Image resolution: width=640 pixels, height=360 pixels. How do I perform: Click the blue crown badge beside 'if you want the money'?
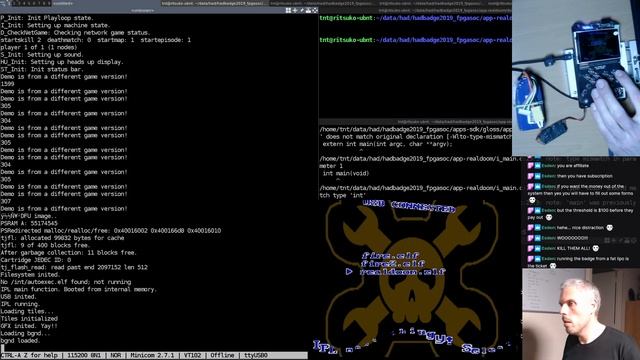coord(538,187)
